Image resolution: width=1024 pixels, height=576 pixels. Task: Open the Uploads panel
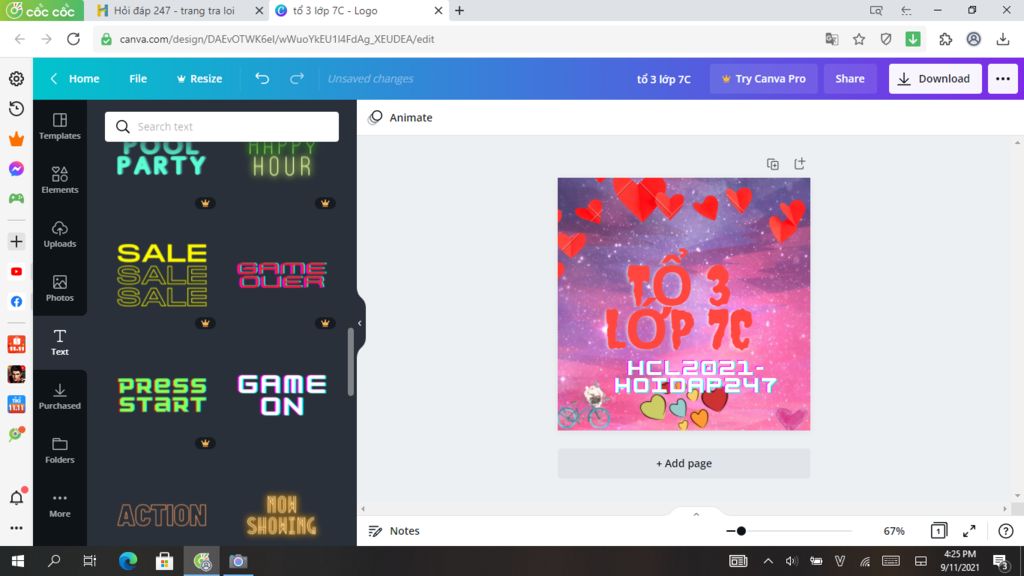click(x=59, y=234)
